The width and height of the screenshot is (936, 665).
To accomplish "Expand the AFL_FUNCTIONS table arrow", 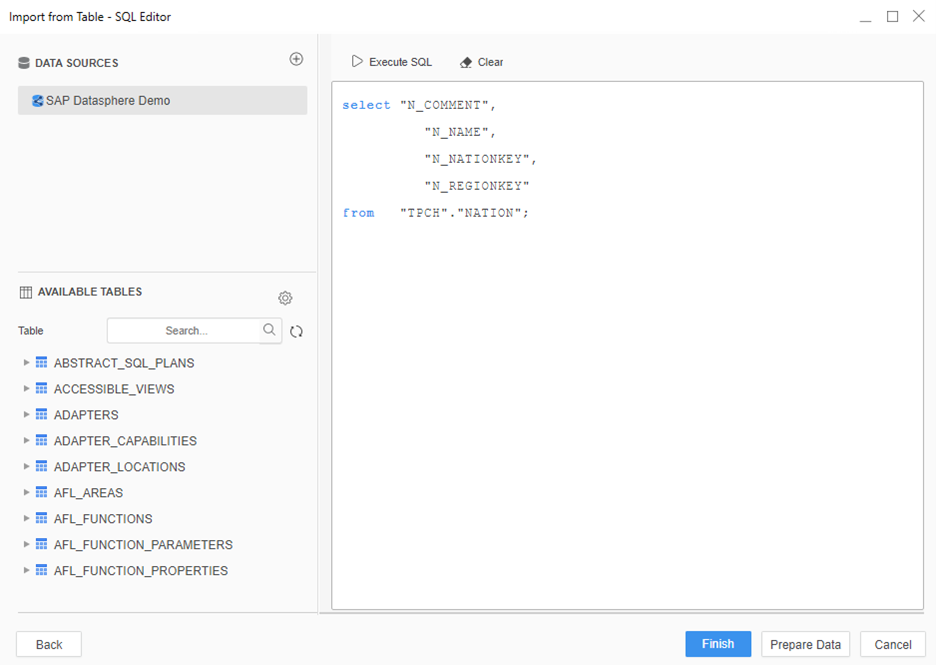I will (x=27, y=519).
